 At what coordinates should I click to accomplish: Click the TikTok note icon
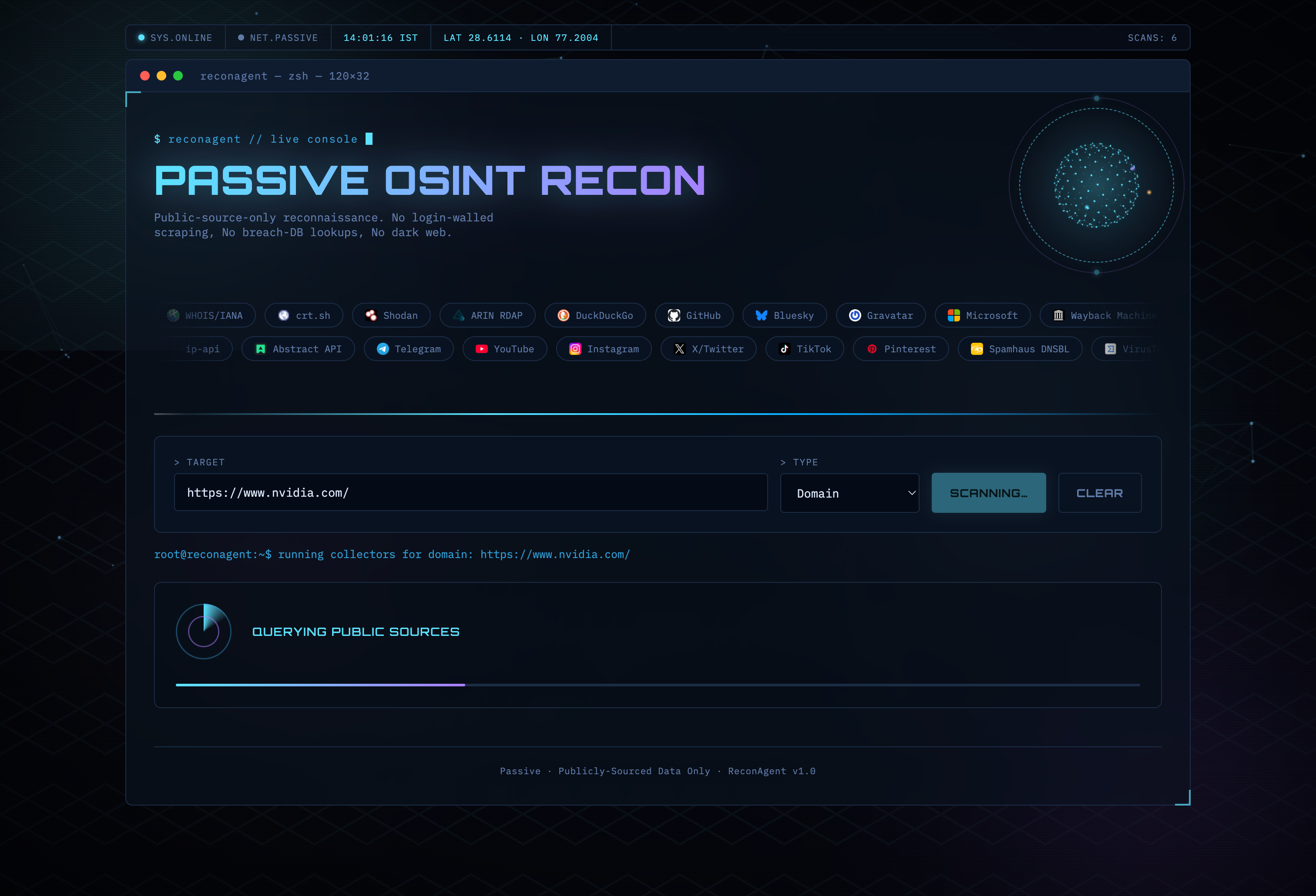784,349
